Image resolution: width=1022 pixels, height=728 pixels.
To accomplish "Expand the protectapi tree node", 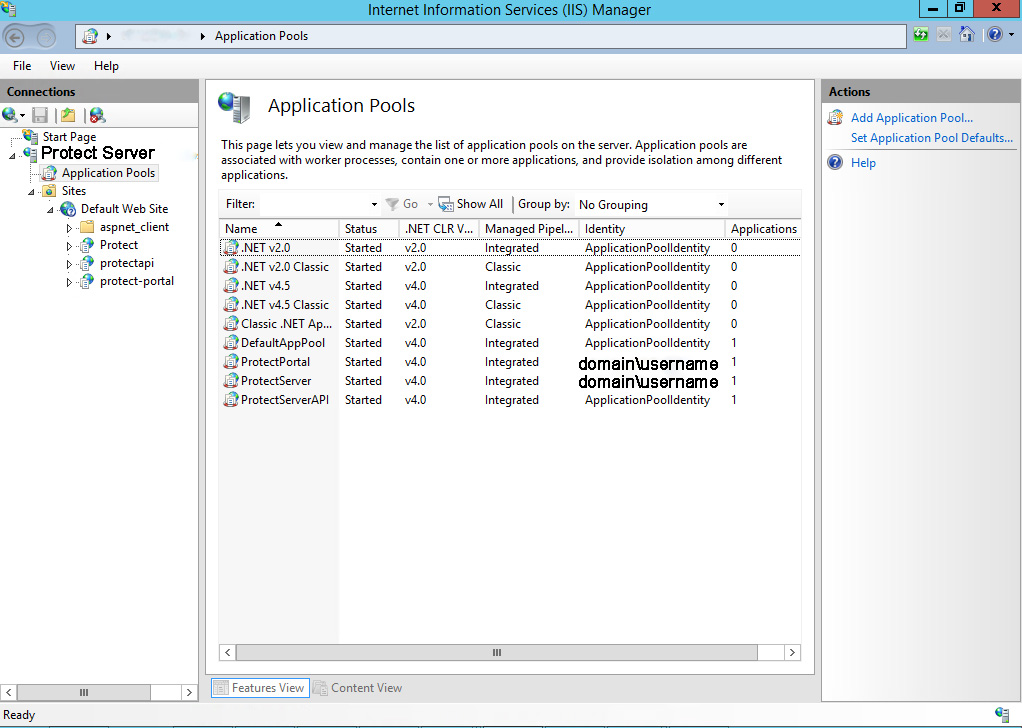I will (69, 264).
